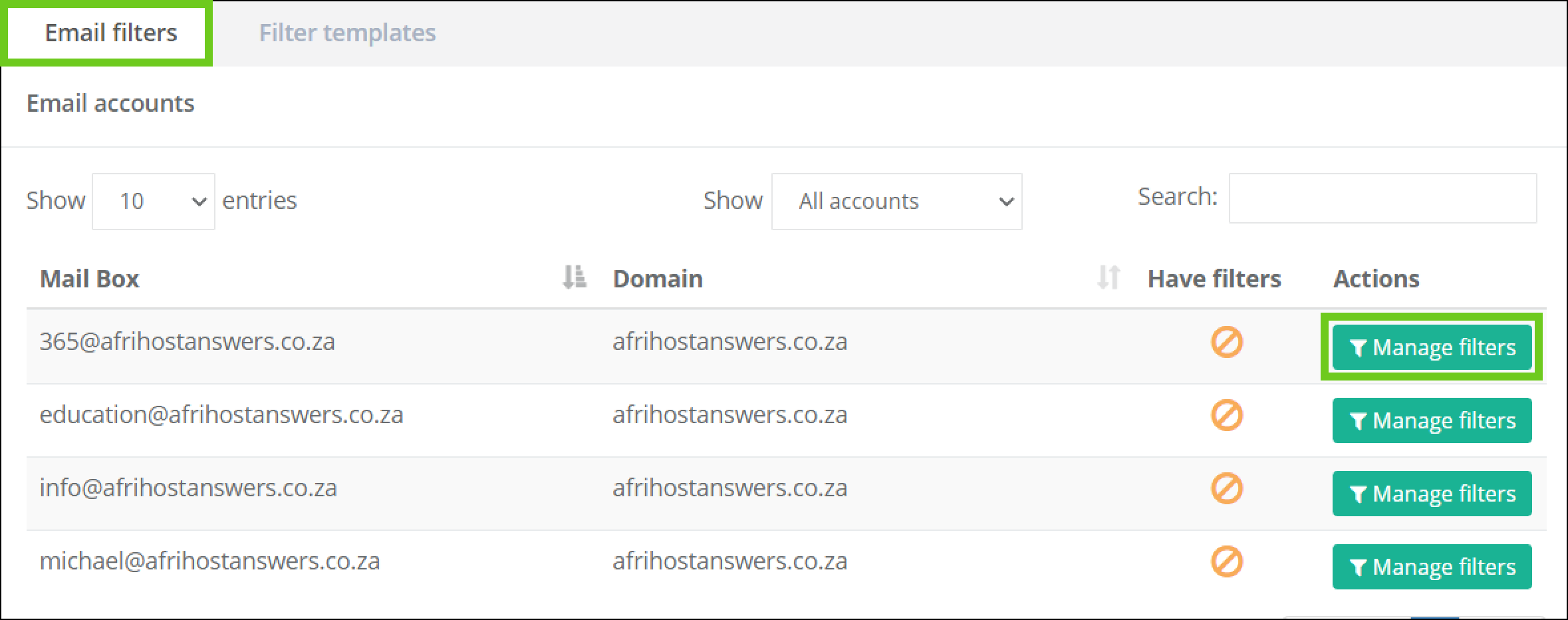
Task: Open the Filter templates tab
Action: 347,33
